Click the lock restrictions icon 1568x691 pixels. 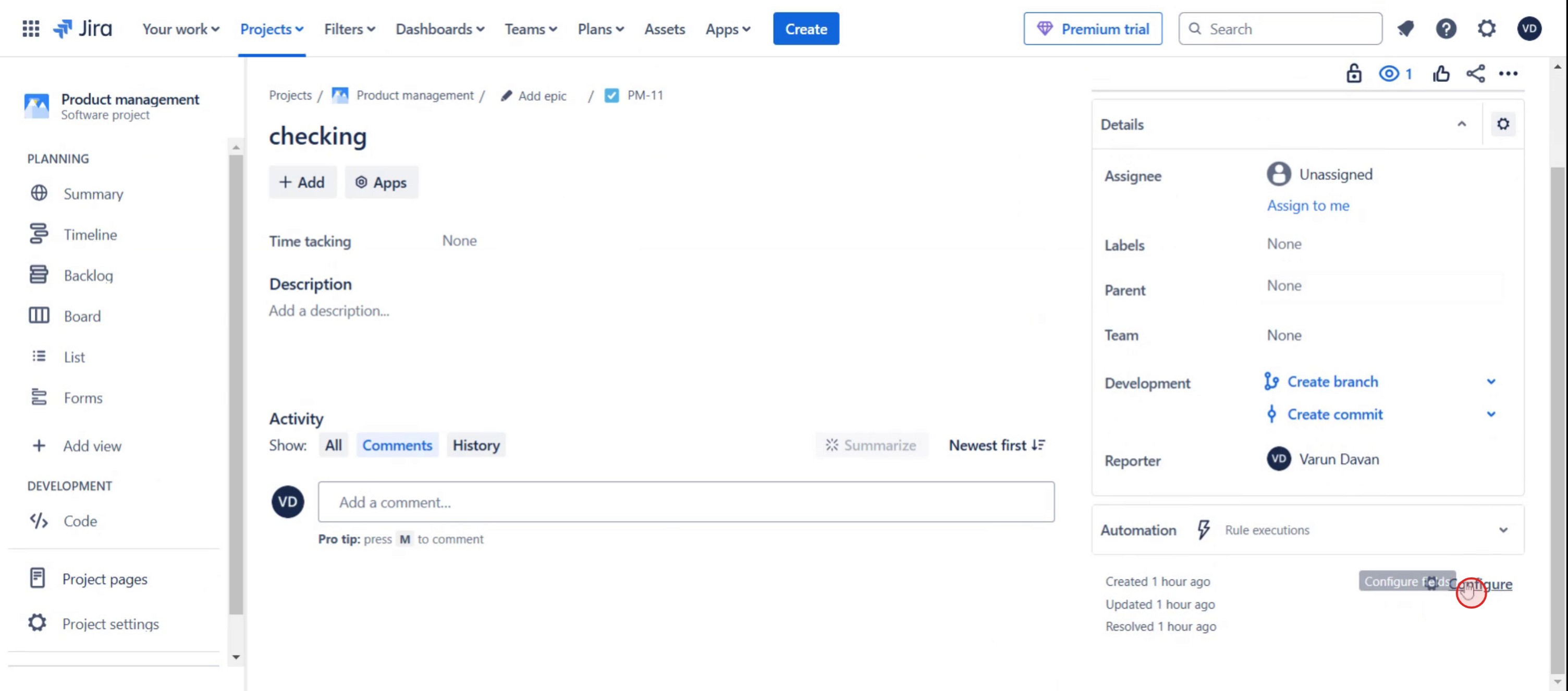[x=1354, y=74]
